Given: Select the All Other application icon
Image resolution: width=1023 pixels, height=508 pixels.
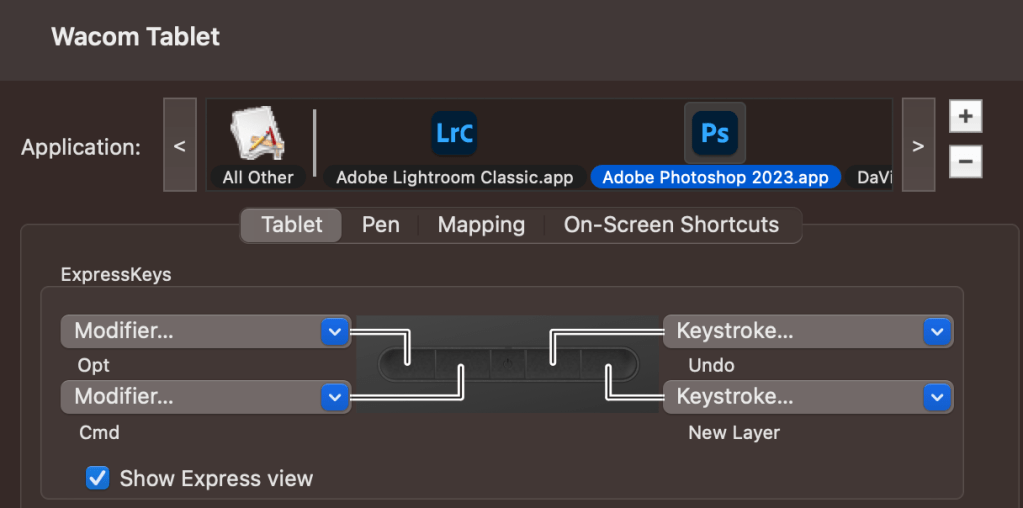Looking at the screenshot, I should 258,135.
